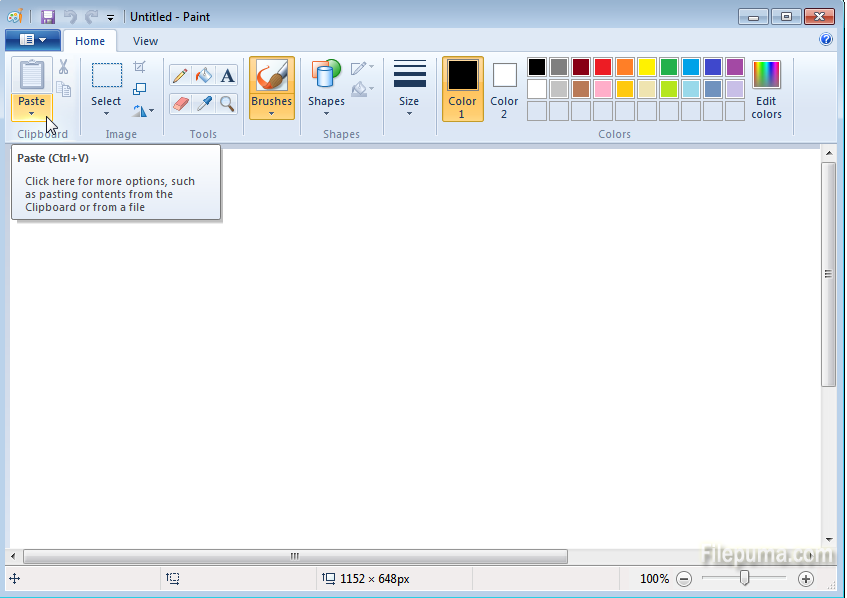847x598 pixels.
Task: Select the Text tool
Action: click(x=228, y=76)
